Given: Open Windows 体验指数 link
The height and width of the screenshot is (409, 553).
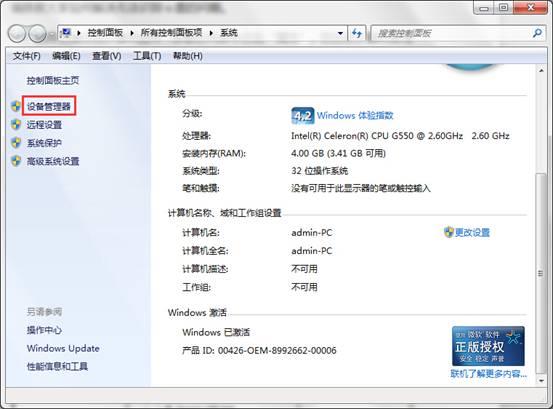Looking at the screenshot, I should (355, 116).
